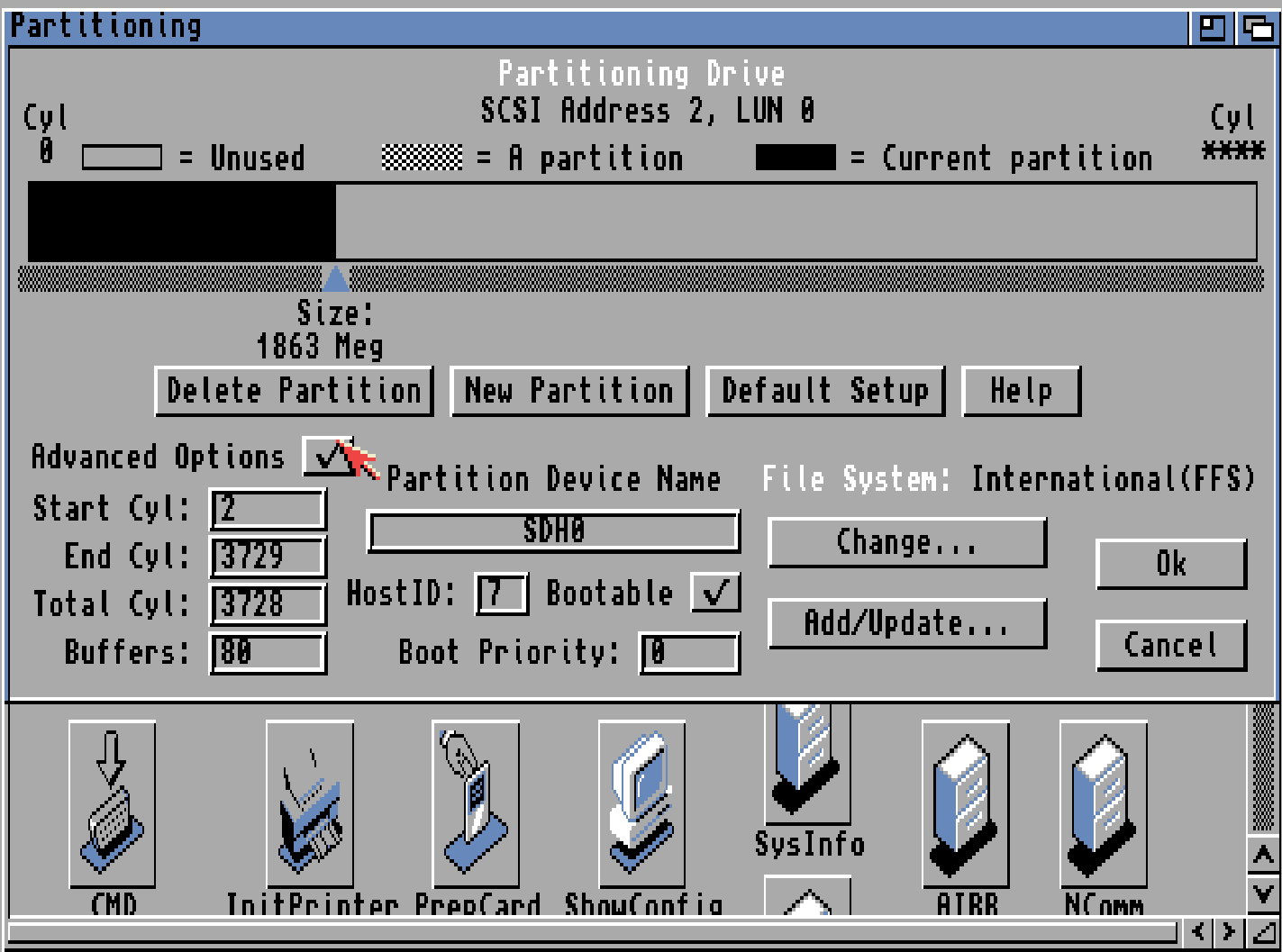
Task: Click the scroll down arrow of the drawer window
Action: coord(1263,893)
